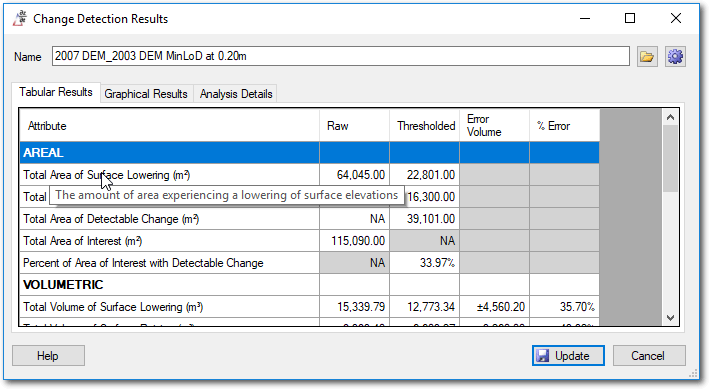Click the Thresholded column header
711x391 pixels.
(424, 126)
